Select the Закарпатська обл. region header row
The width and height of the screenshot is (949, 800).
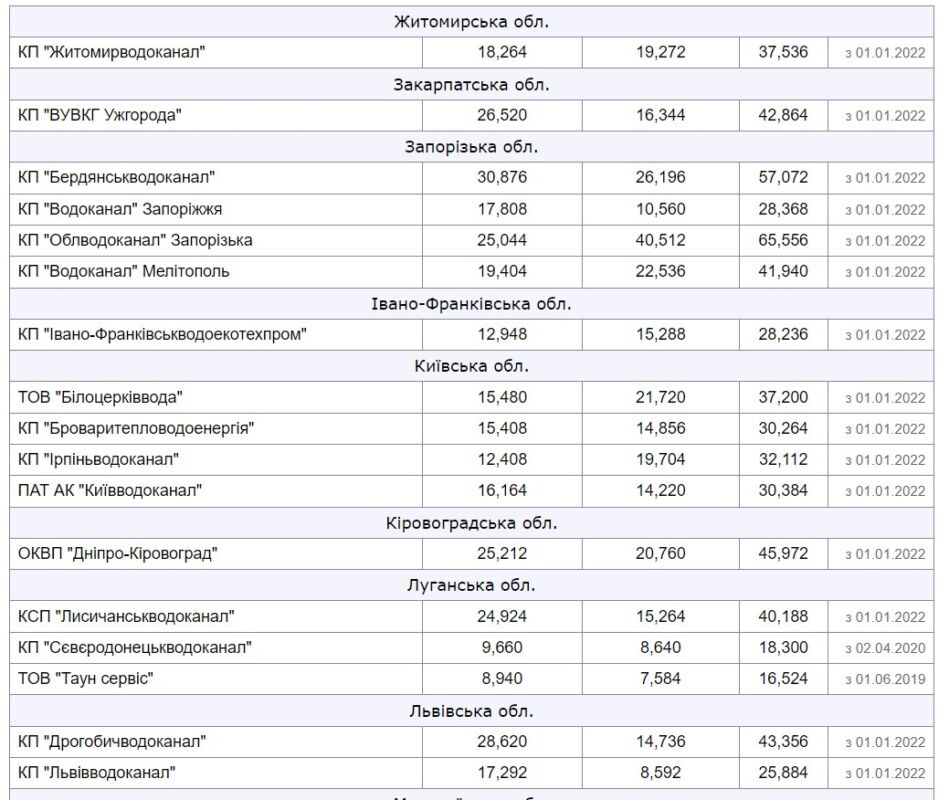point(472,84)
